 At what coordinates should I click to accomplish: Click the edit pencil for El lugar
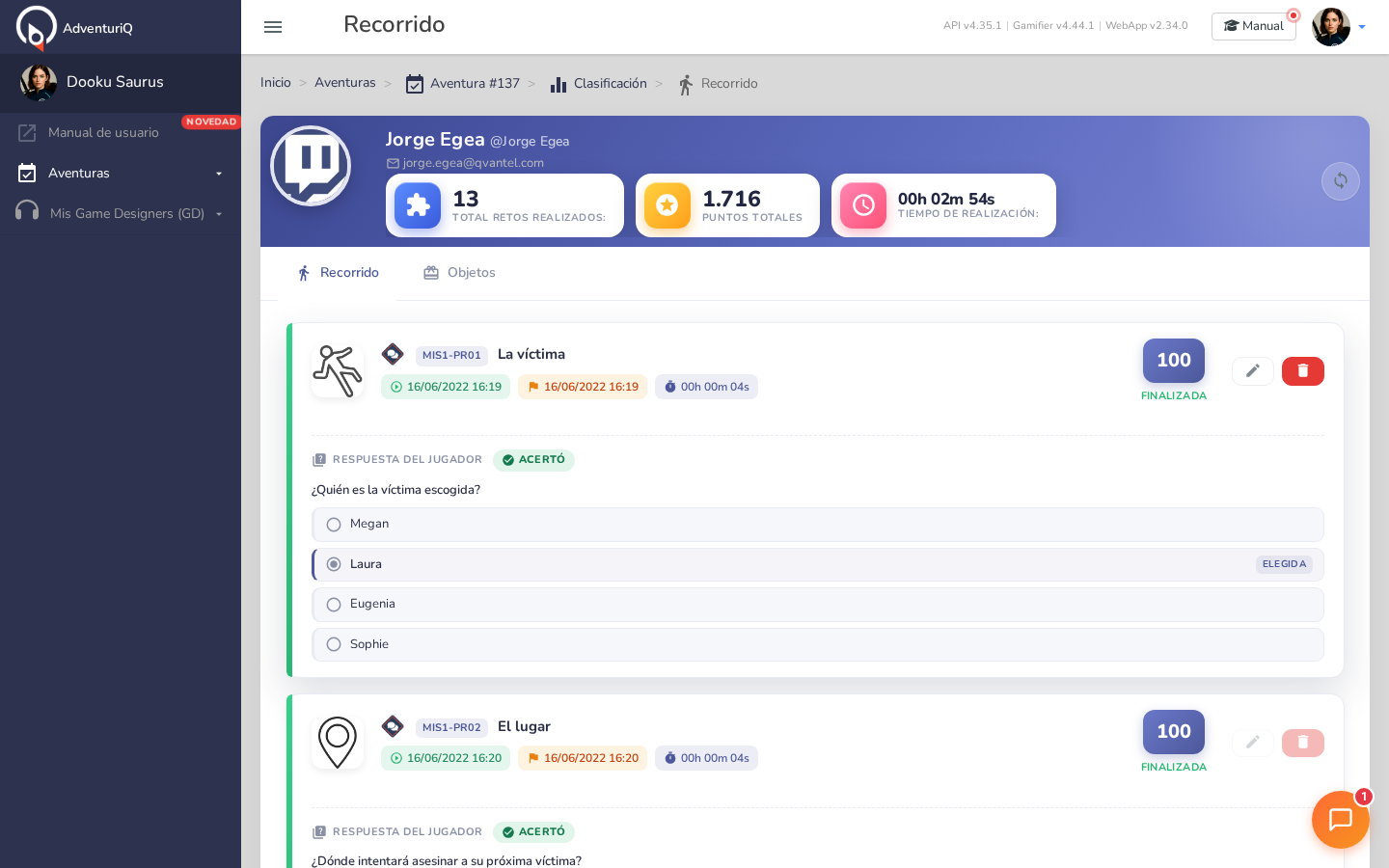(x=1253, y=743)
